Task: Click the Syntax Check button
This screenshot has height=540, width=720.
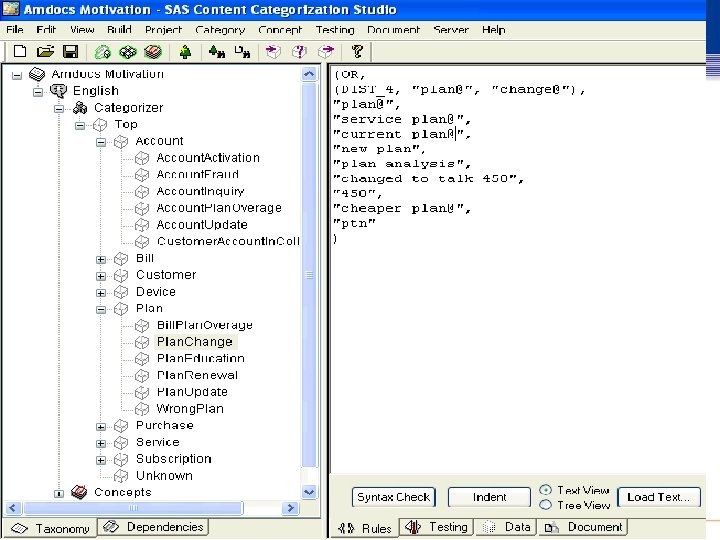Action: click(x=394, y=497)
